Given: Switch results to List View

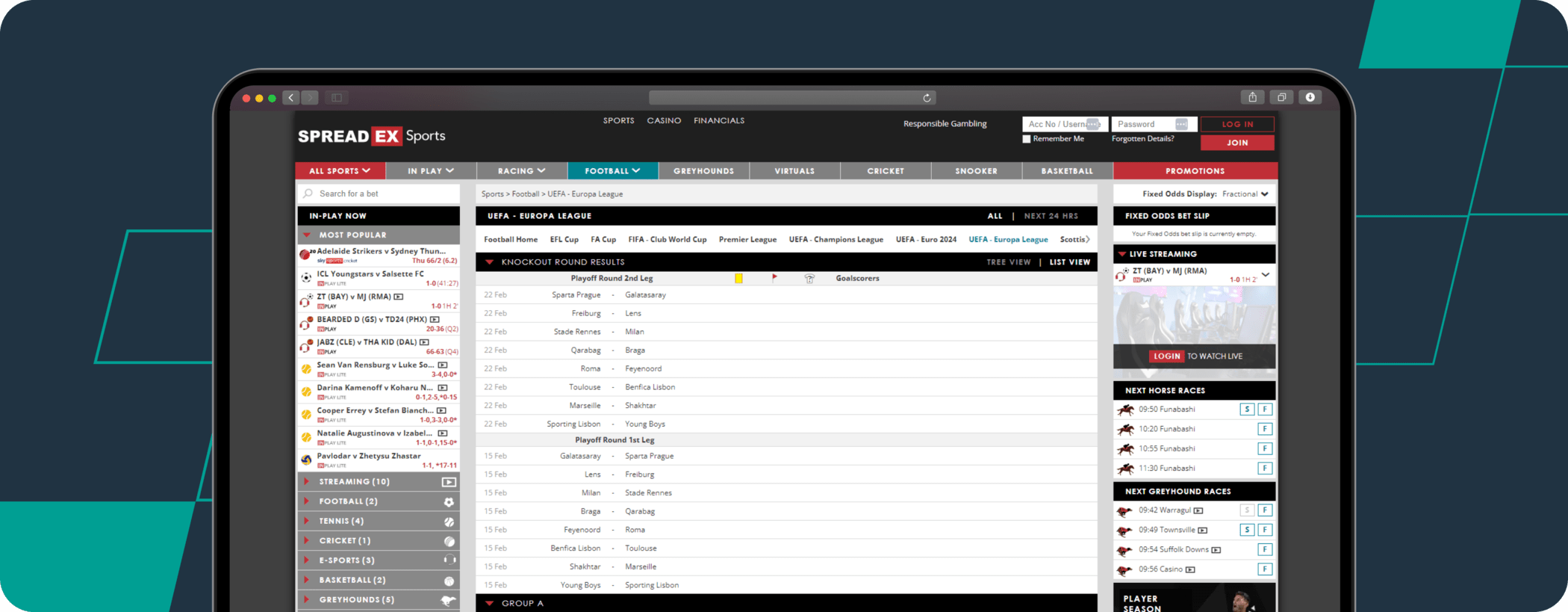Looking at the screenshot, I should pos(1069,262).
